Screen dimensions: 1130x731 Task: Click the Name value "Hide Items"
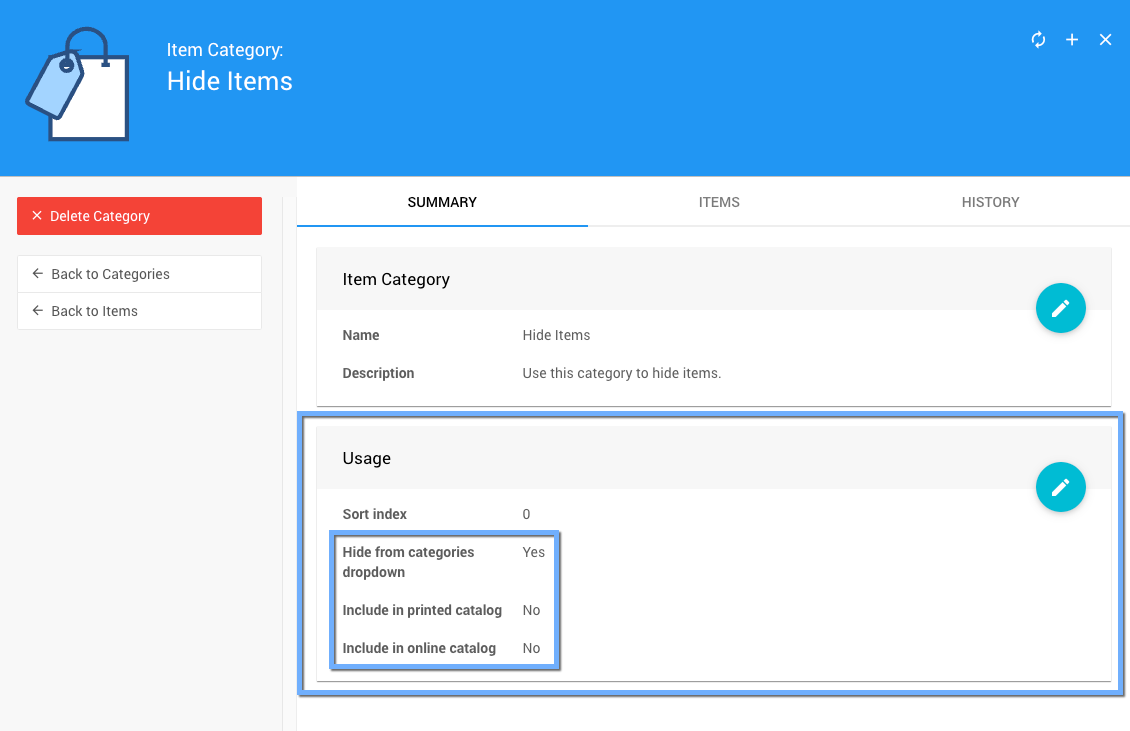coord(556,335)
